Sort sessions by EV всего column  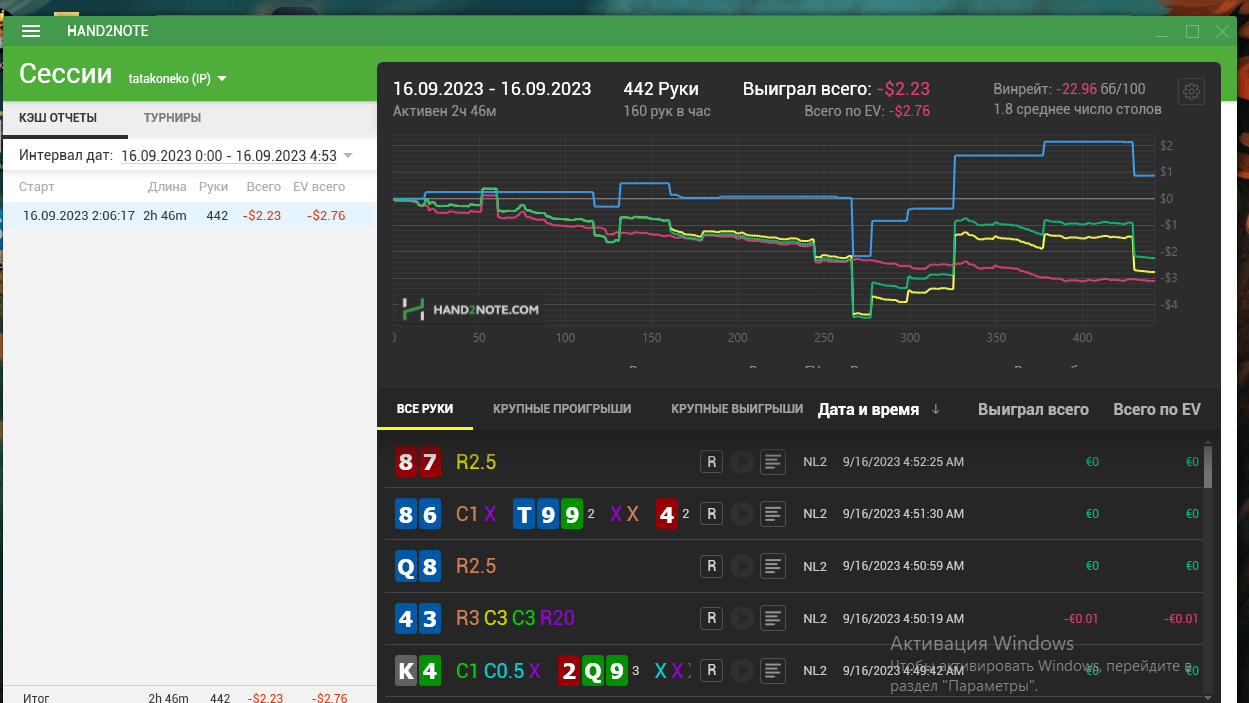319,187
